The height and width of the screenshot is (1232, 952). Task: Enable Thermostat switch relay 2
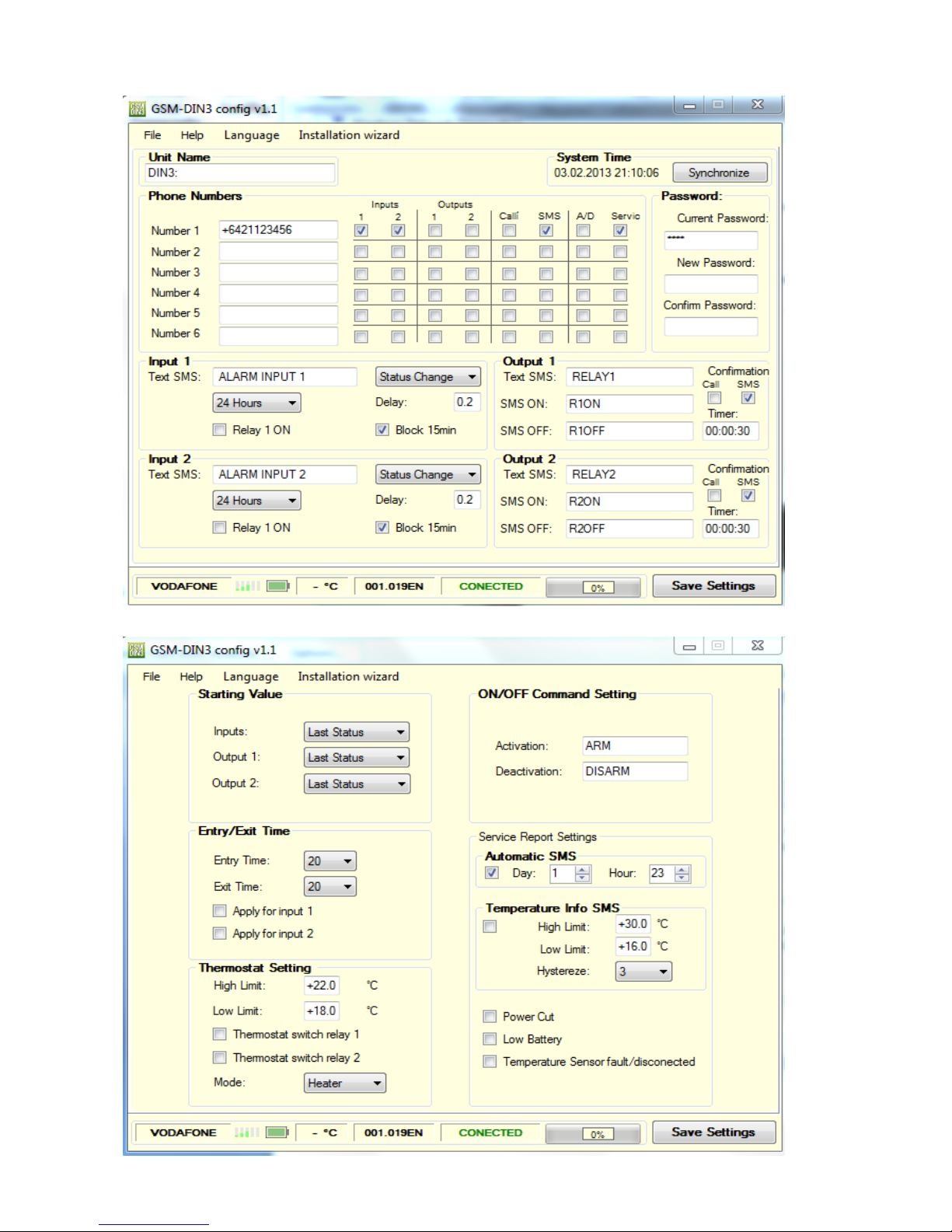[220, 1058]
